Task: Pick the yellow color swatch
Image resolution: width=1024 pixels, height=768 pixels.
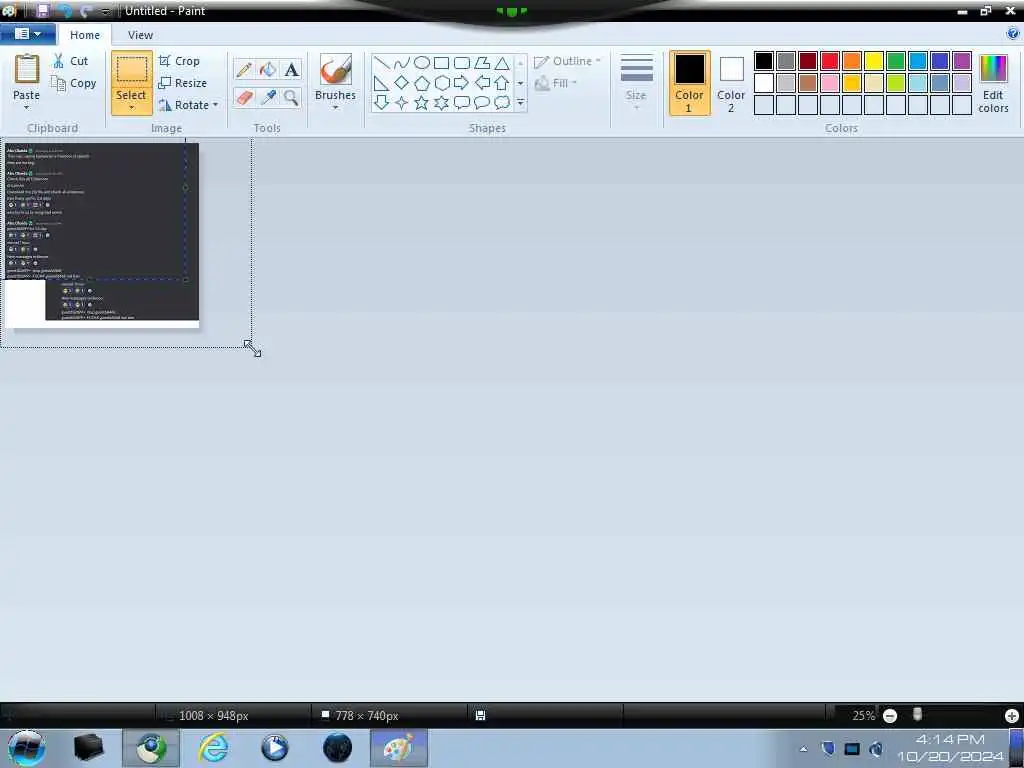Action: coord(874,61)
